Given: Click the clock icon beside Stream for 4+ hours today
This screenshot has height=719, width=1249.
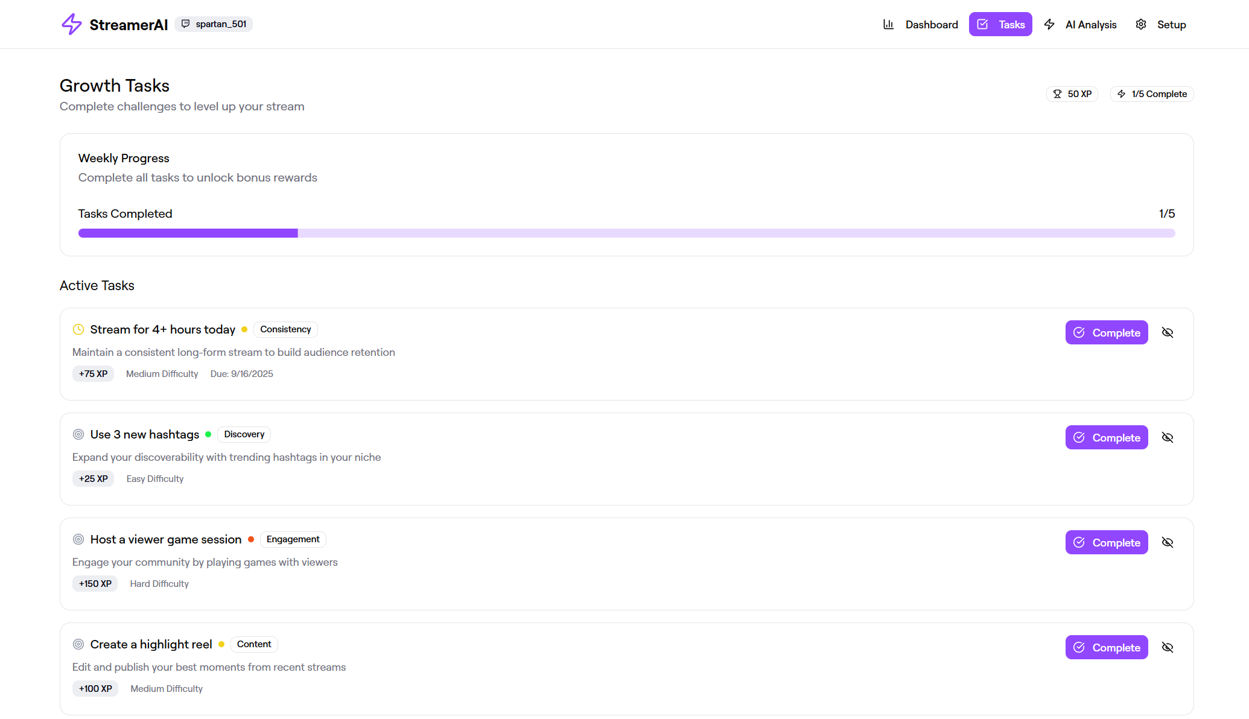Looking at the screenshot, I should [78, 329].
